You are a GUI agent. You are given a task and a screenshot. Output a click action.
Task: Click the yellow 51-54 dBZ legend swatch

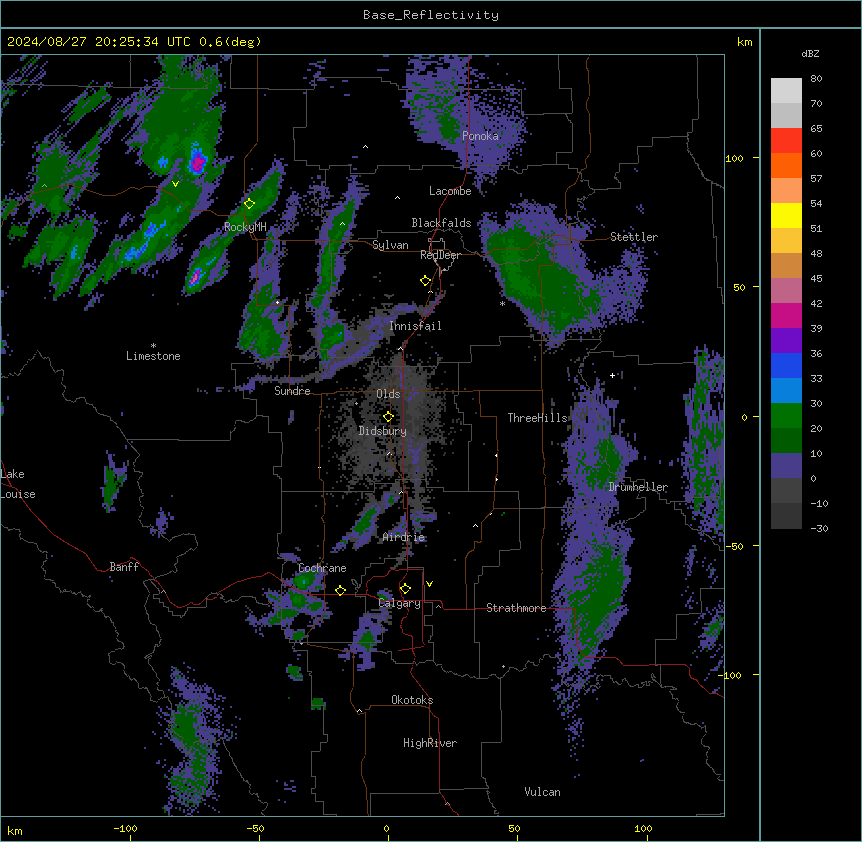[x=786, y=215]
